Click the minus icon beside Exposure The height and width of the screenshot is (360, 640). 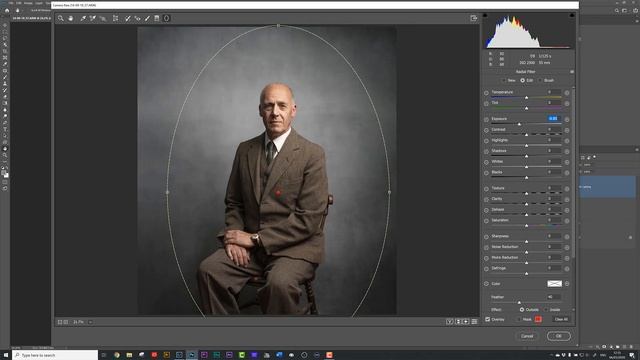pyautogui.click(x=486, y=120)
